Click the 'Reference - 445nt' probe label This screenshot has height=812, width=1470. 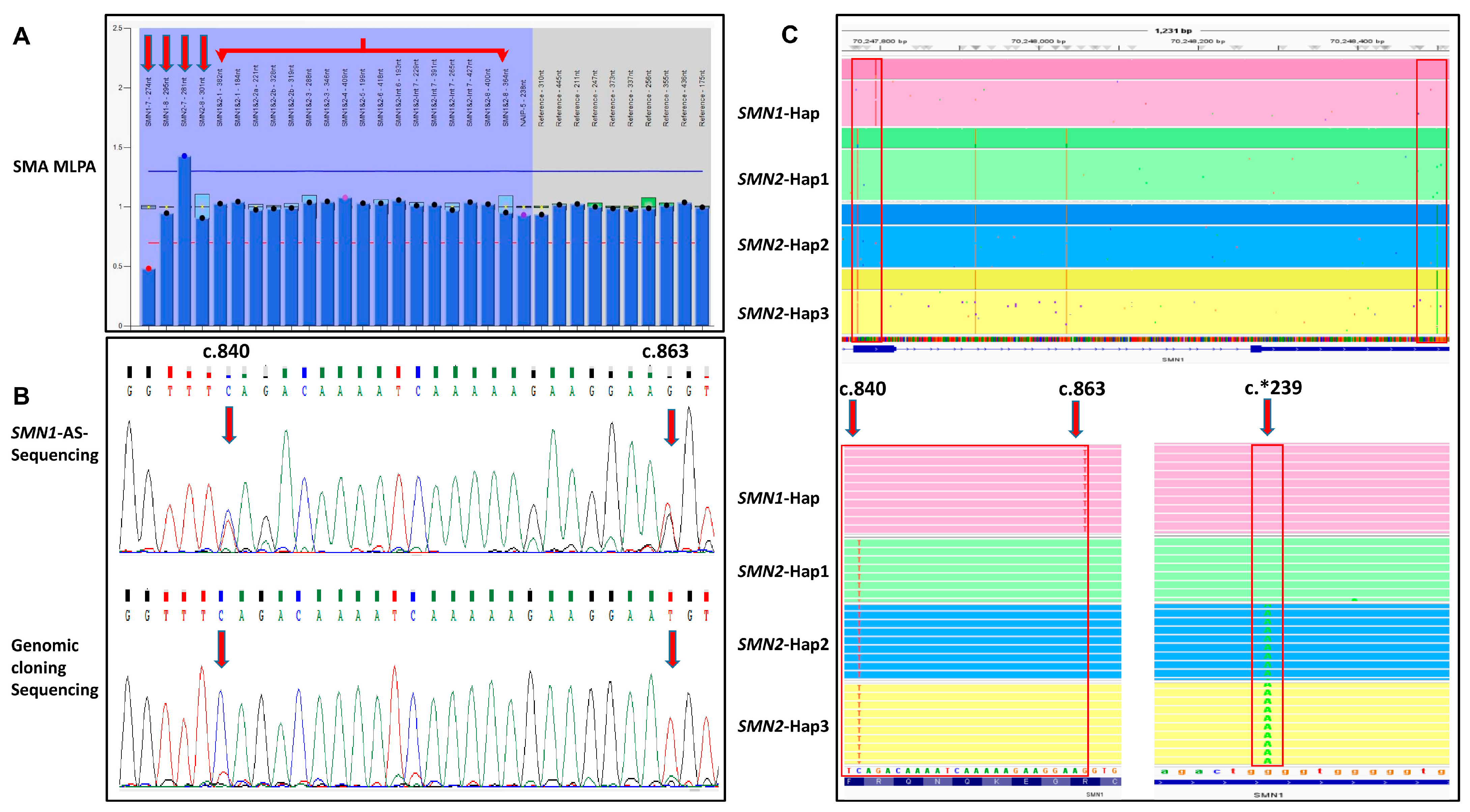point(559,98)
